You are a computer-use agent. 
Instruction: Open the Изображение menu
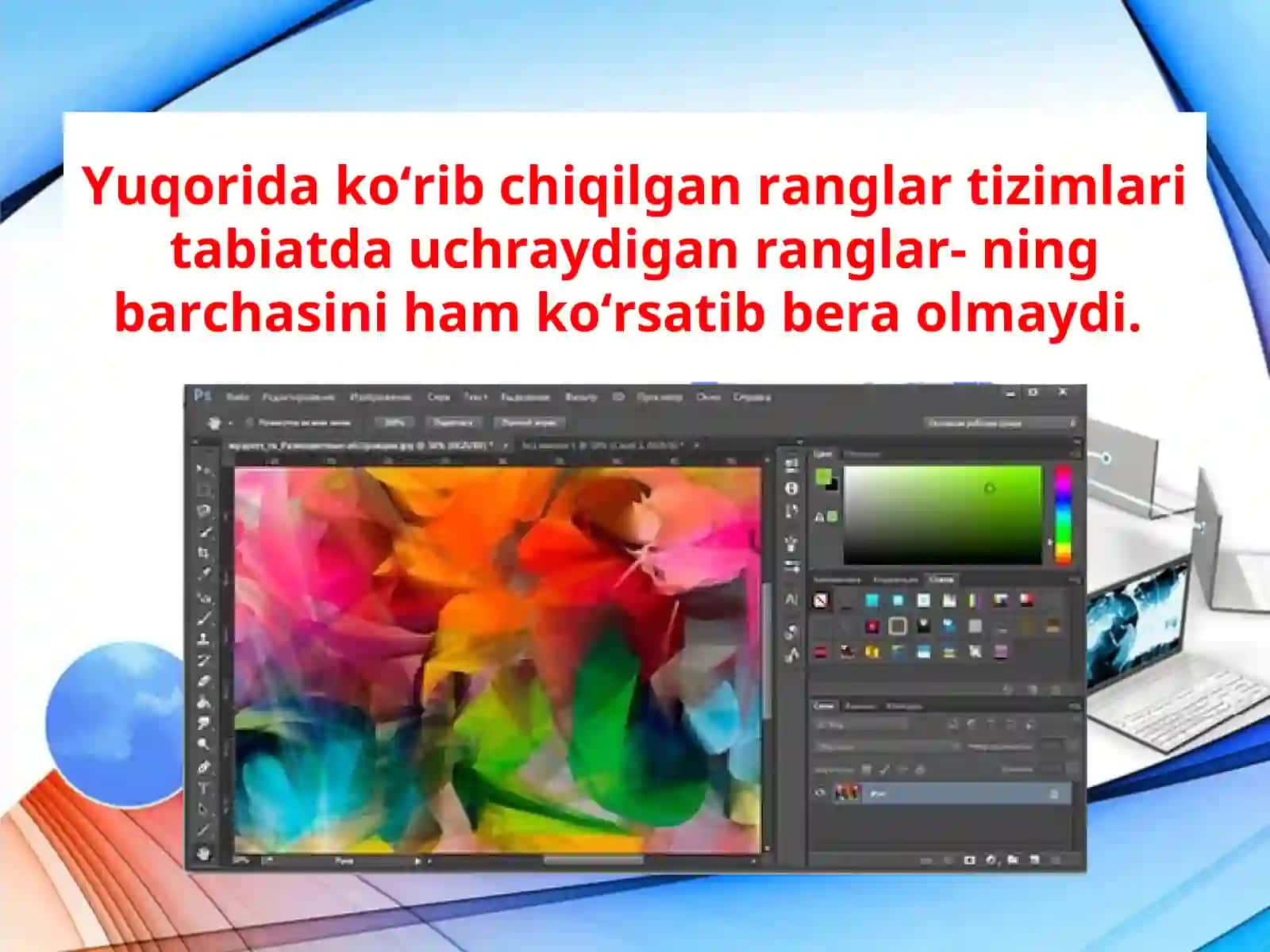tap(380, 397)
